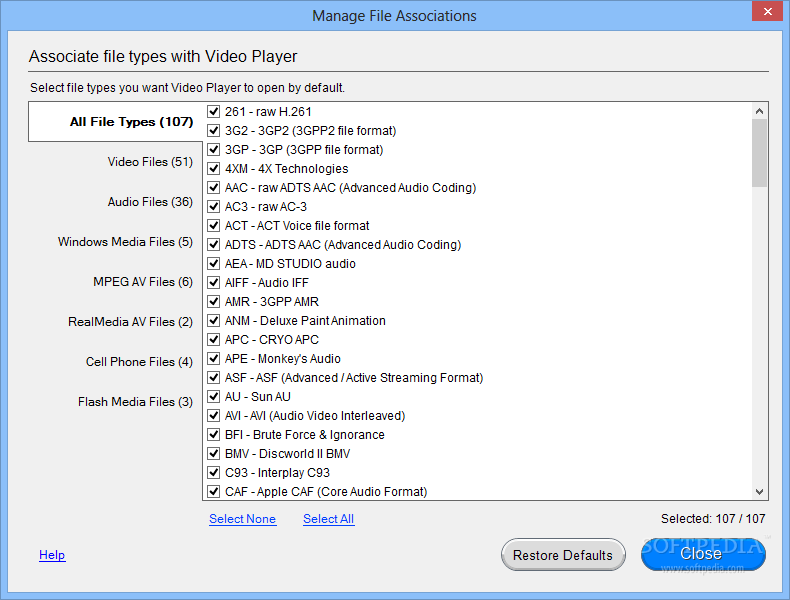Toggle the APC - CRYO APC checkbox

pos(214,340)
